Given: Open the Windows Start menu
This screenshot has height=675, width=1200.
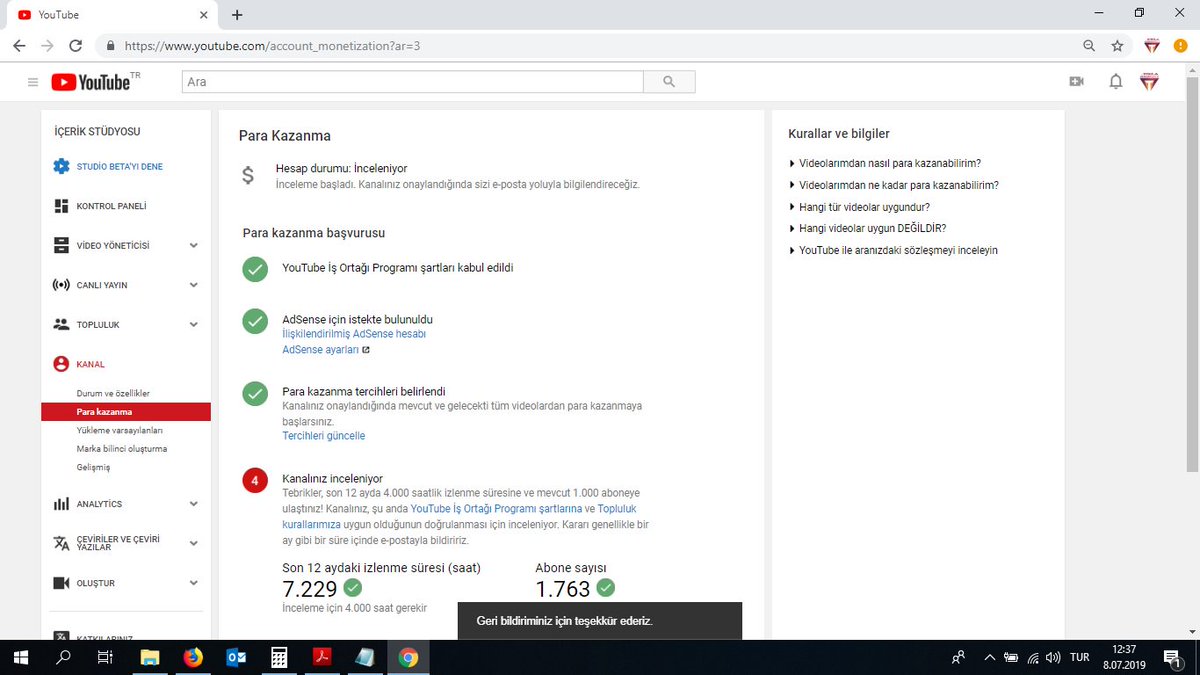Looking at the screenshot, I should (x=20, y=657).
